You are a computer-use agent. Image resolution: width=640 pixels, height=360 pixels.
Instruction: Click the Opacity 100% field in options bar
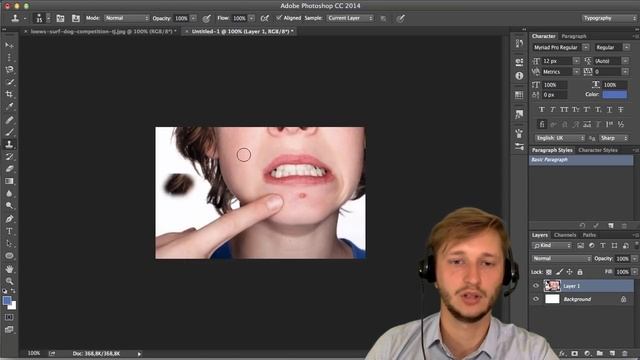(181, 18)
